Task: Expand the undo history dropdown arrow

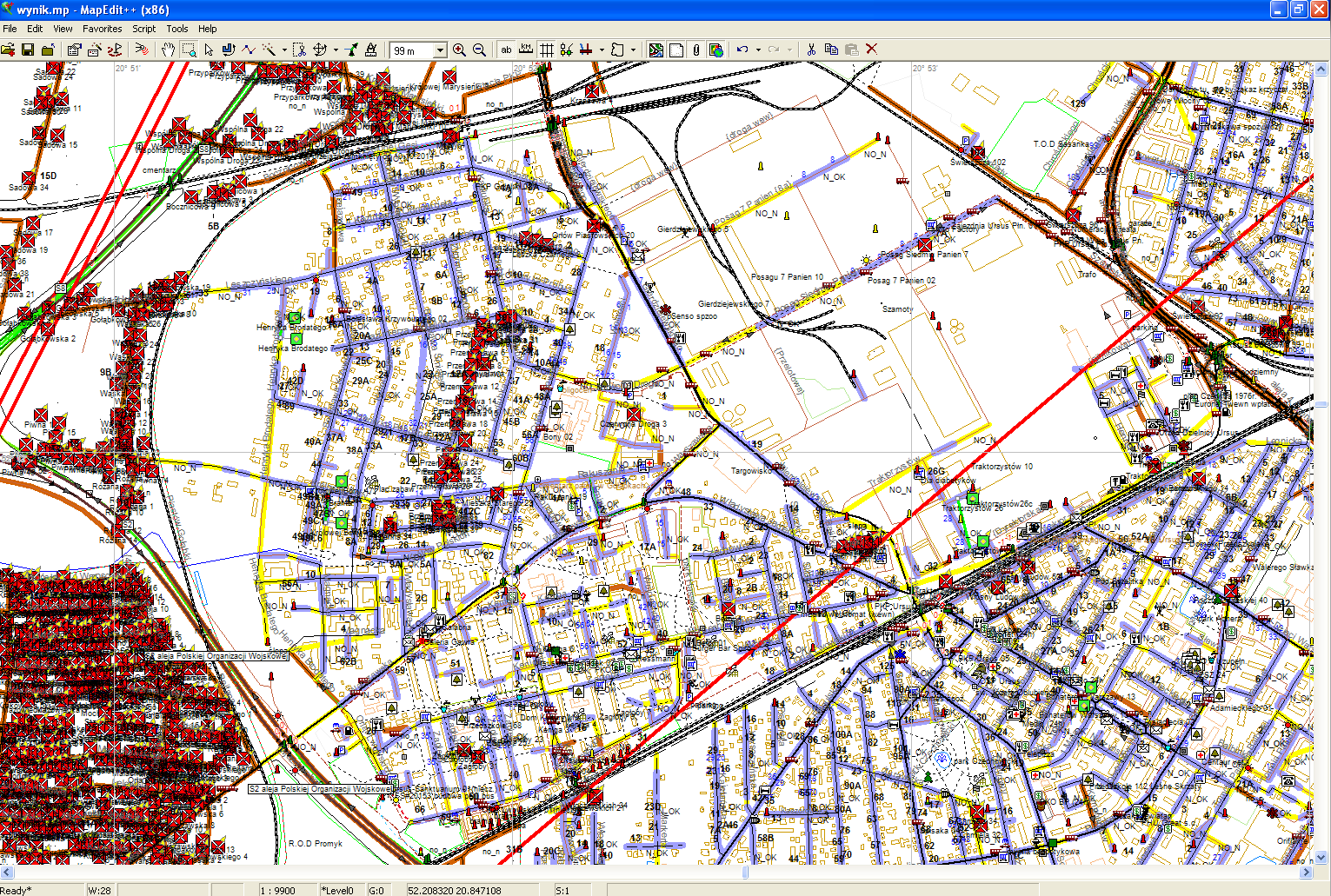Action: pos(758,50)
